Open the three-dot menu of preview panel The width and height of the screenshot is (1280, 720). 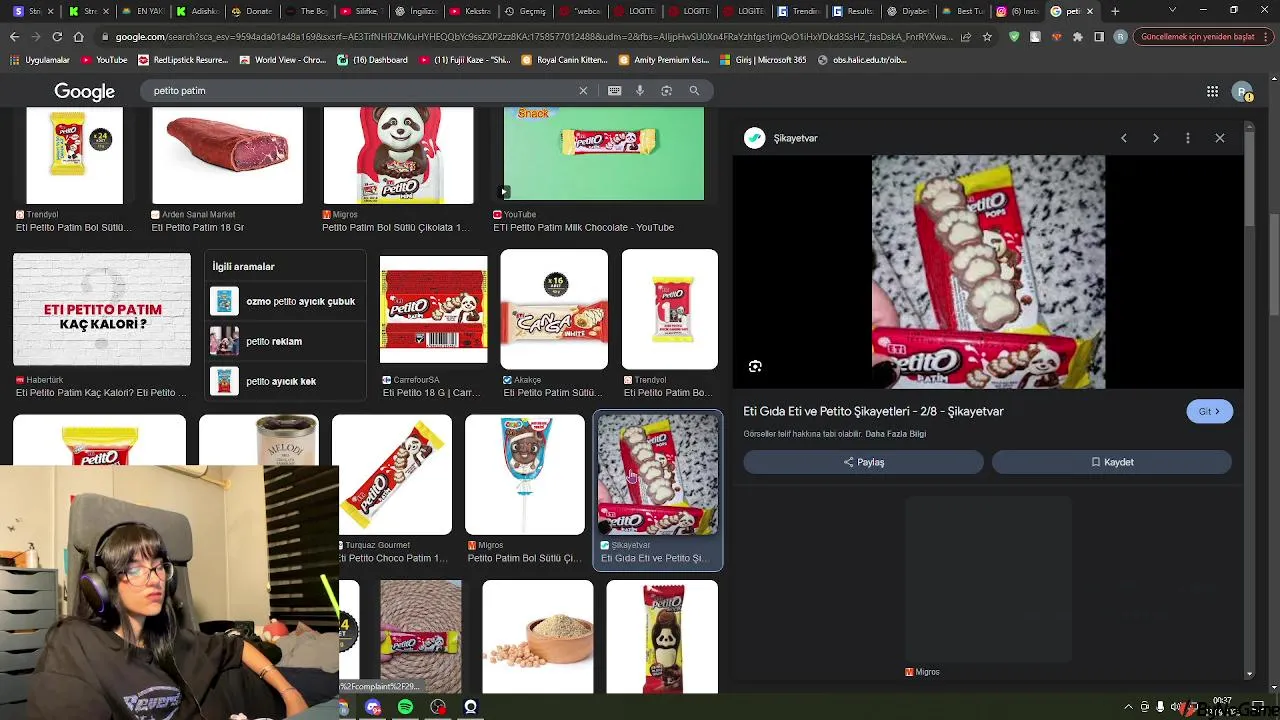1188,138
